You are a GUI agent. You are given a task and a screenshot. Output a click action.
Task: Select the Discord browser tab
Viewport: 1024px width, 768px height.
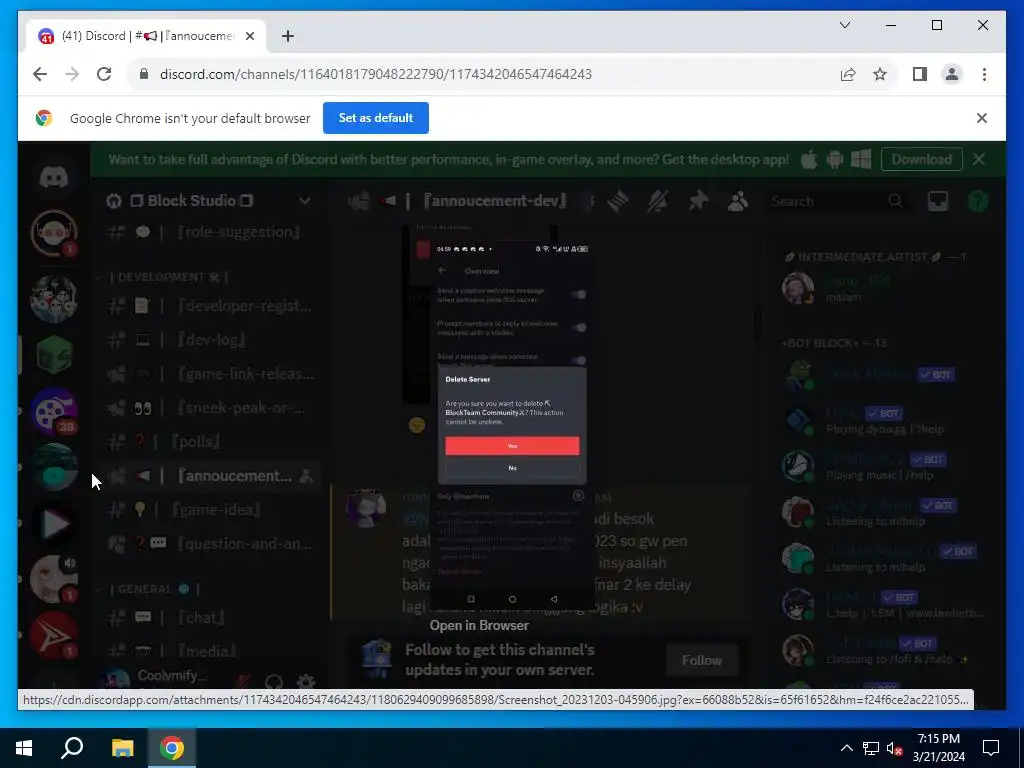click(x=145, y=36)
